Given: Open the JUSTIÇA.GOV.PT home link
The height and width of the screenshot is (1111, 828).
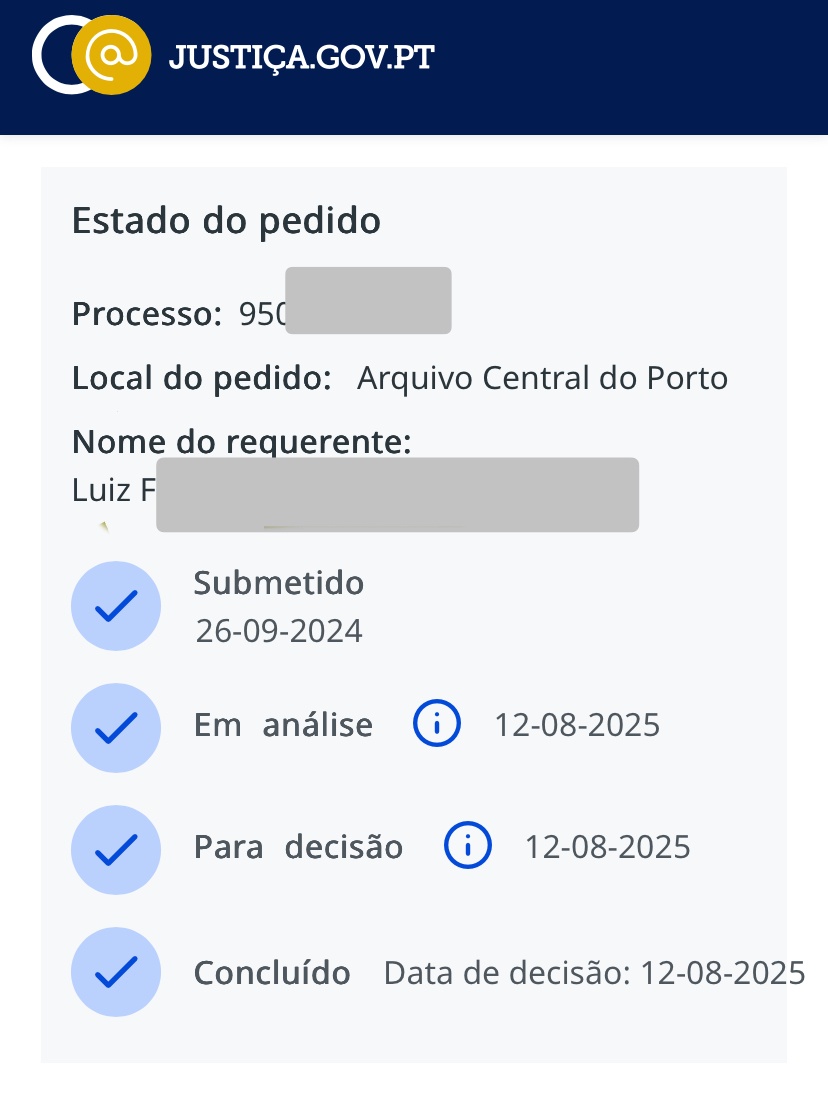Looking at the screenshot, I should pos(301,57).
